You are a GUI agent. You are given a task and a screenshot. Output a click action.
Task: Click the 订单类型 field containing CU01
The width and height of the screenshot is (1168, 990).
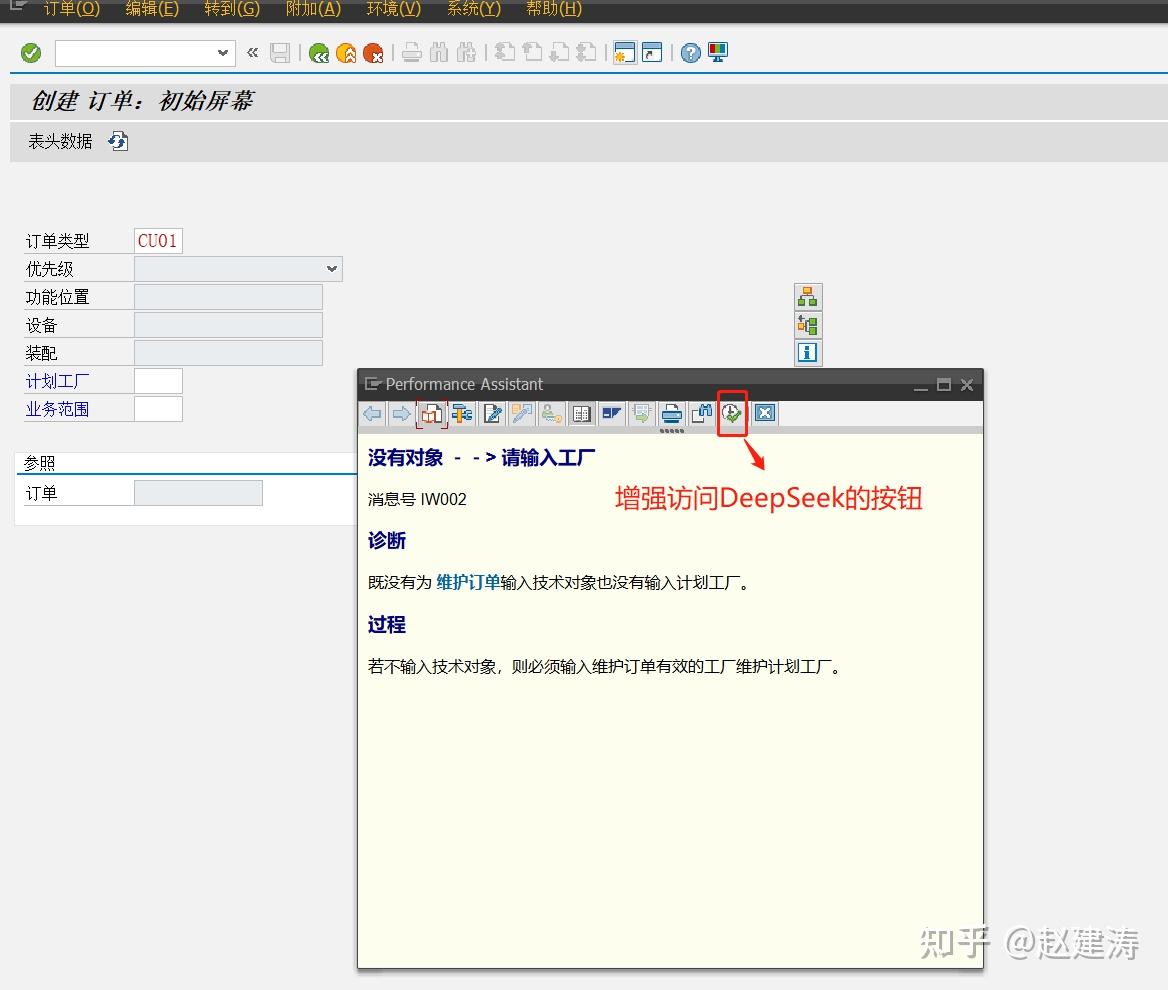click(x=158, y=240)
